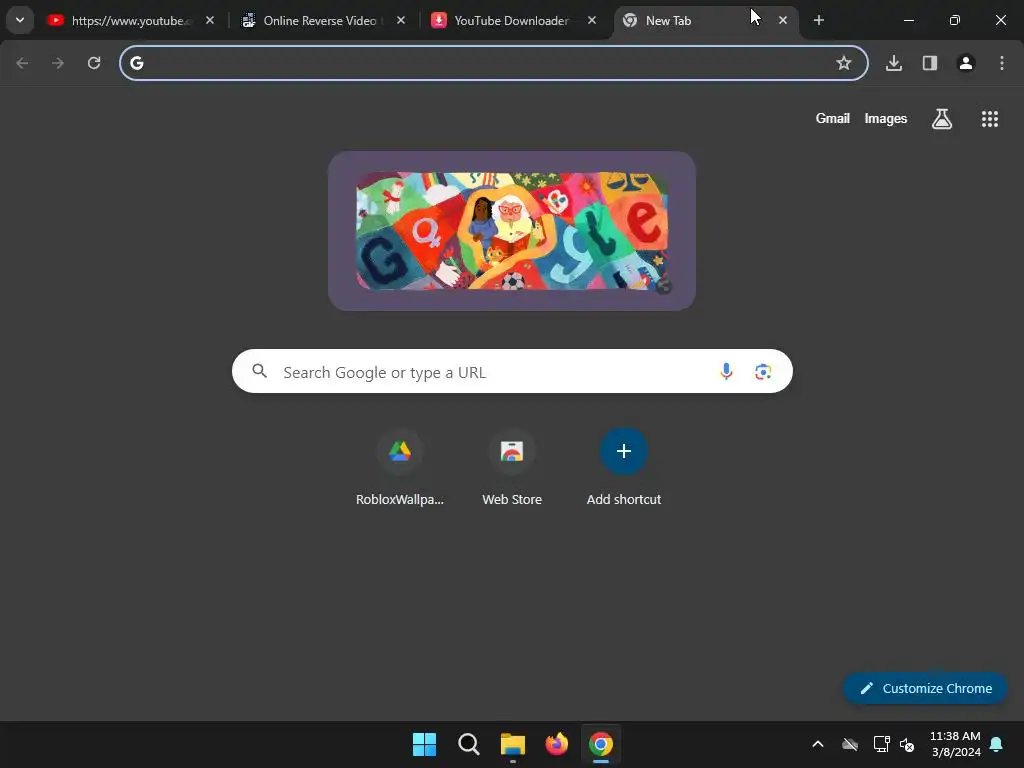Open Search Labs flask icon

942,119
